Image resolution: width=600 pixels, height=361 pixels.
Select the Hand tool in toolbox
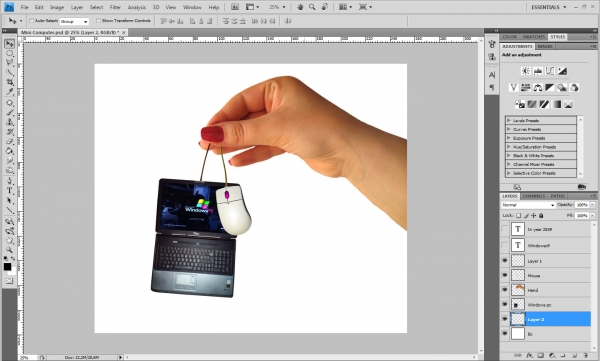(x=10, y=240)
